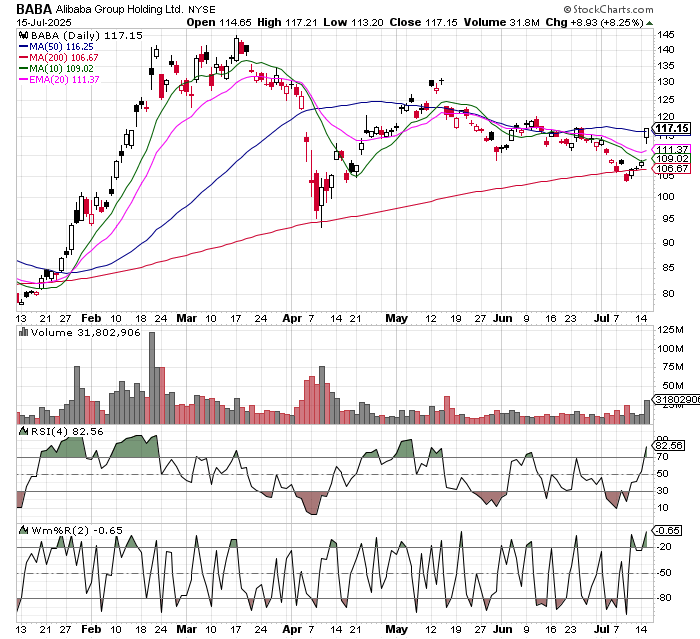
Task: Click the latest candlestick at the 117.15 close
Action: click(646, 134)
